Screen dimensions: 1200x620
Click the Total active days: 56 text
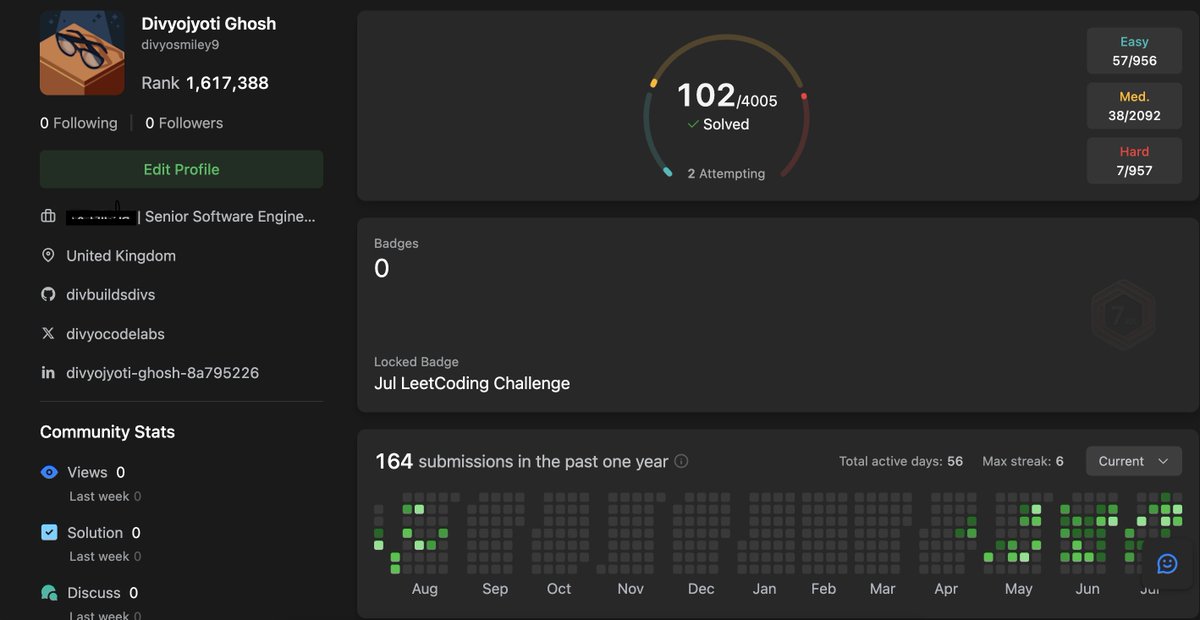click(x=901, y=461)
